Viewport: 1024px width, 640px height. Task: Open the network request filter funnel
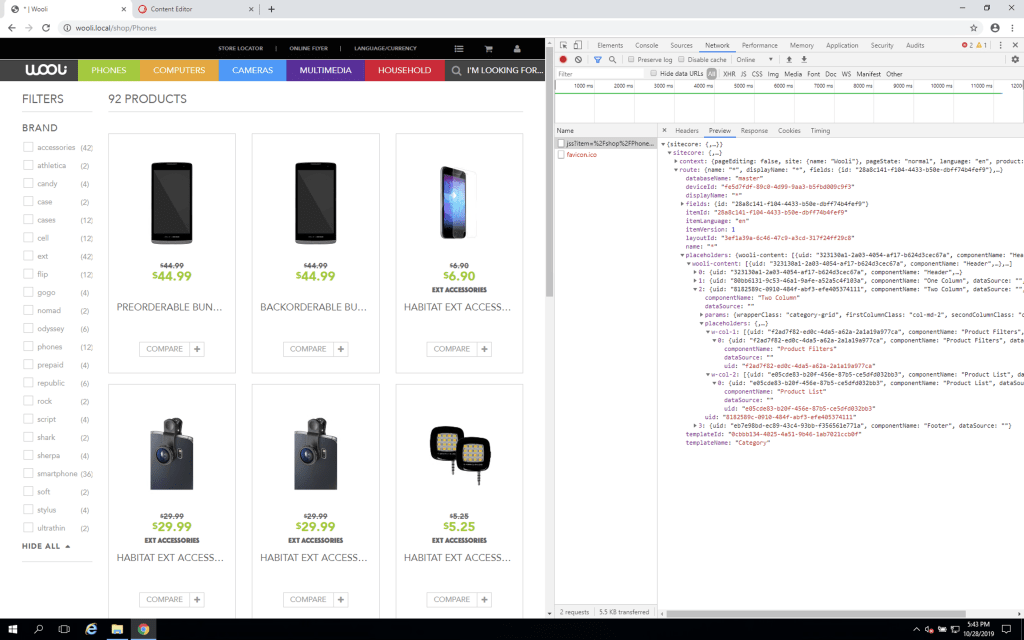[x=598, y=59]
